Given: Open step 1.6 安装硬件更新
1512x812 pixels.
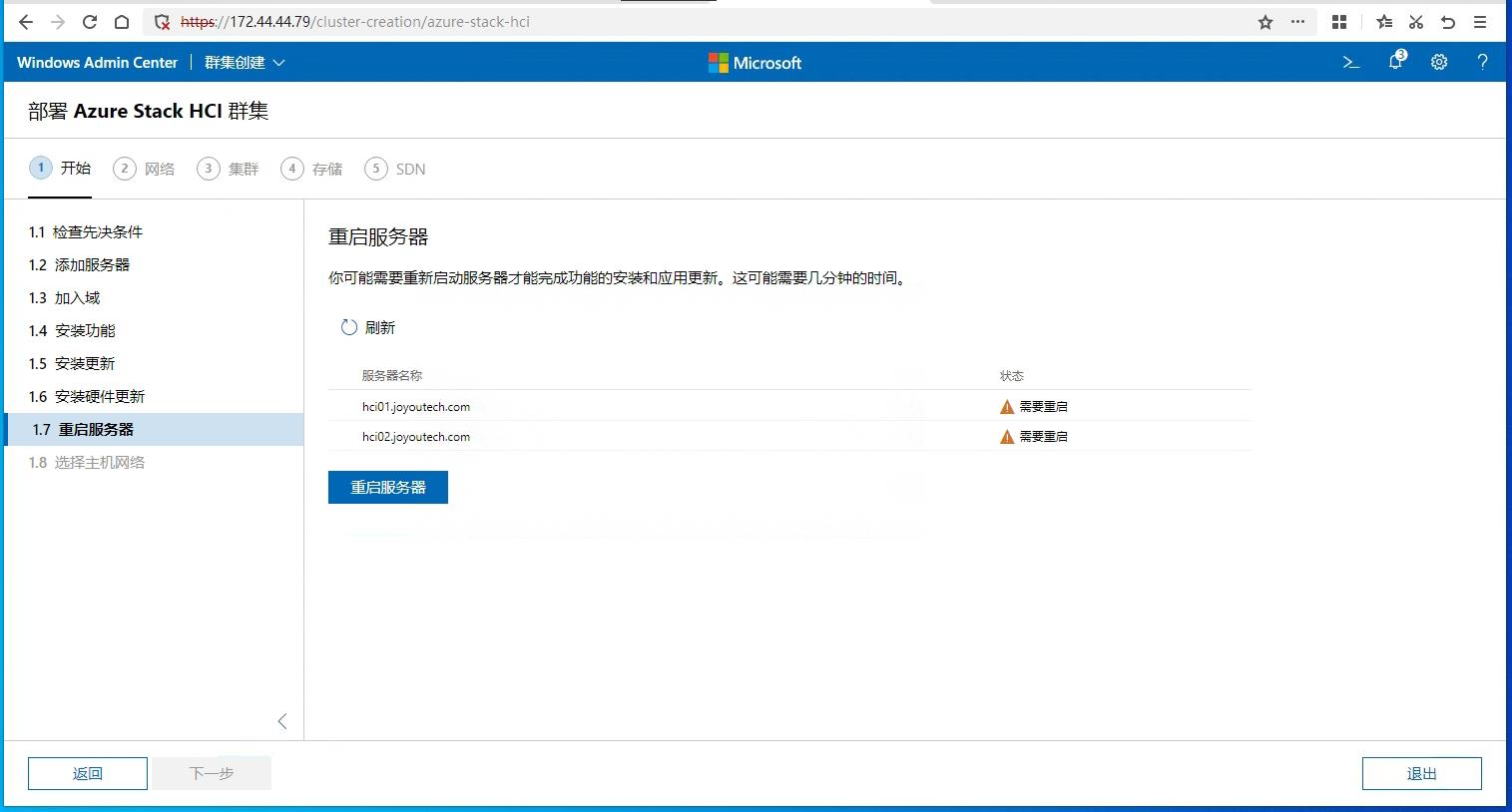Looking at the screenshot, I should tap(154, 397).
